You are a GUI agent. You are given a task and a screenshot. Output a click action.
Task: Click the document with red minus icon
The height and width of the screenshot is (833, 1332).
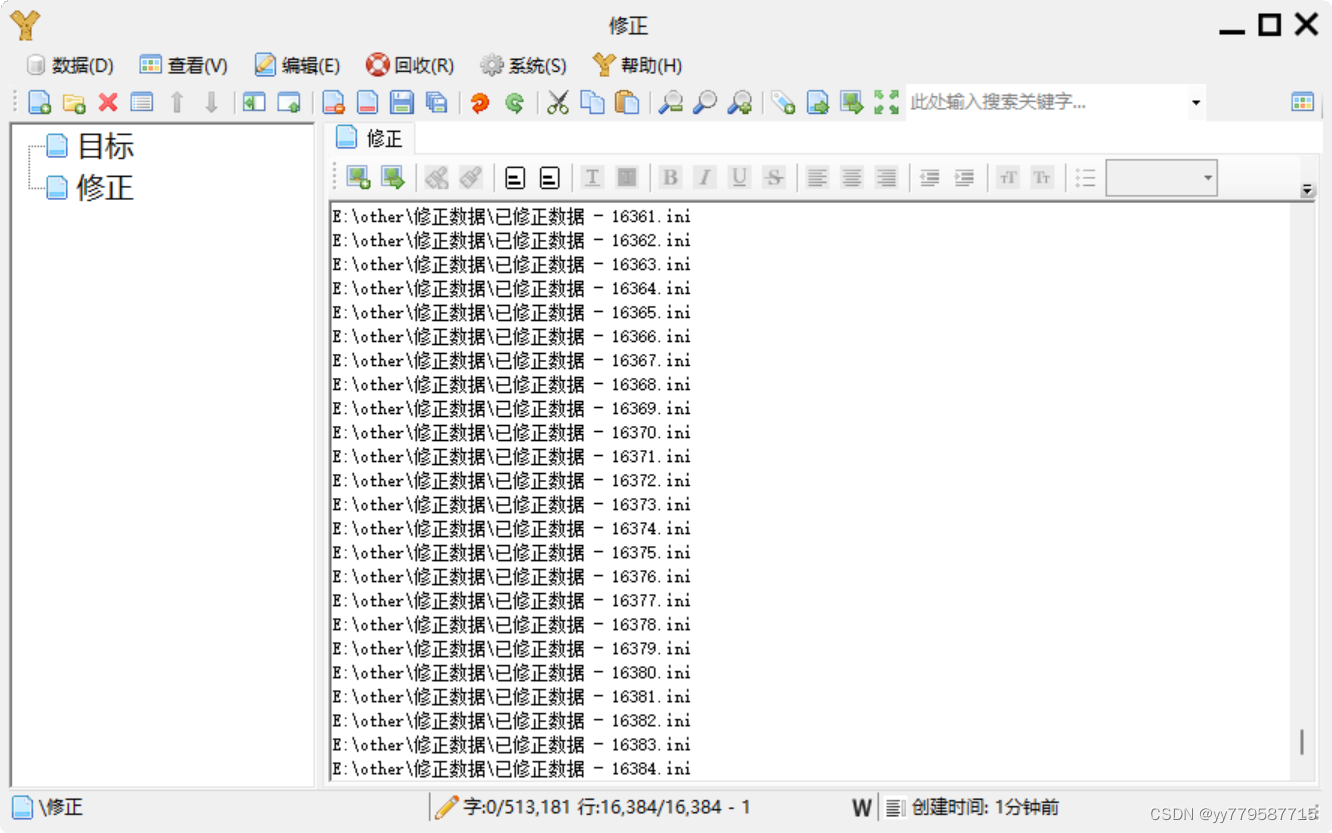[x=333, y=102]
